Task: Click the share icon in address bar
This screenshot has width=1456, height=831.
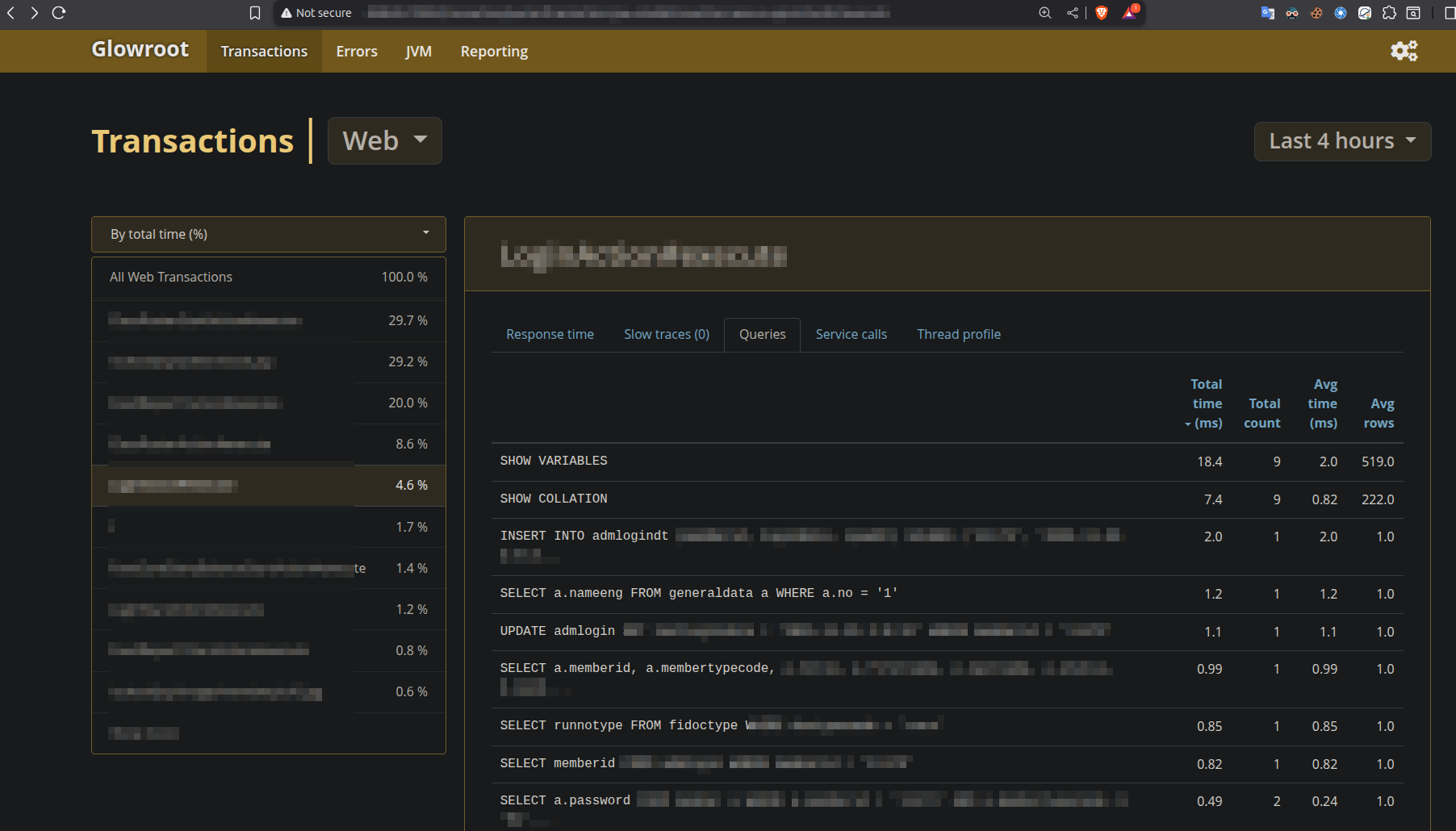Action: pos(1073,13)
